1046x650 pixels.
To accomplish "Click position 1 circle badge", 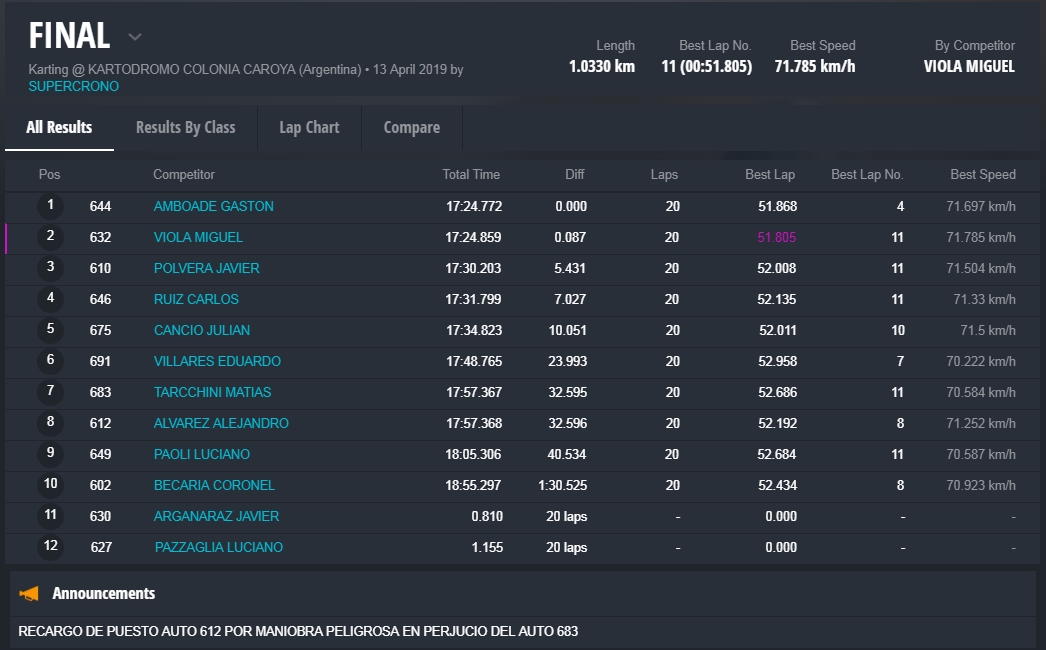I will (x=50, y=206).
